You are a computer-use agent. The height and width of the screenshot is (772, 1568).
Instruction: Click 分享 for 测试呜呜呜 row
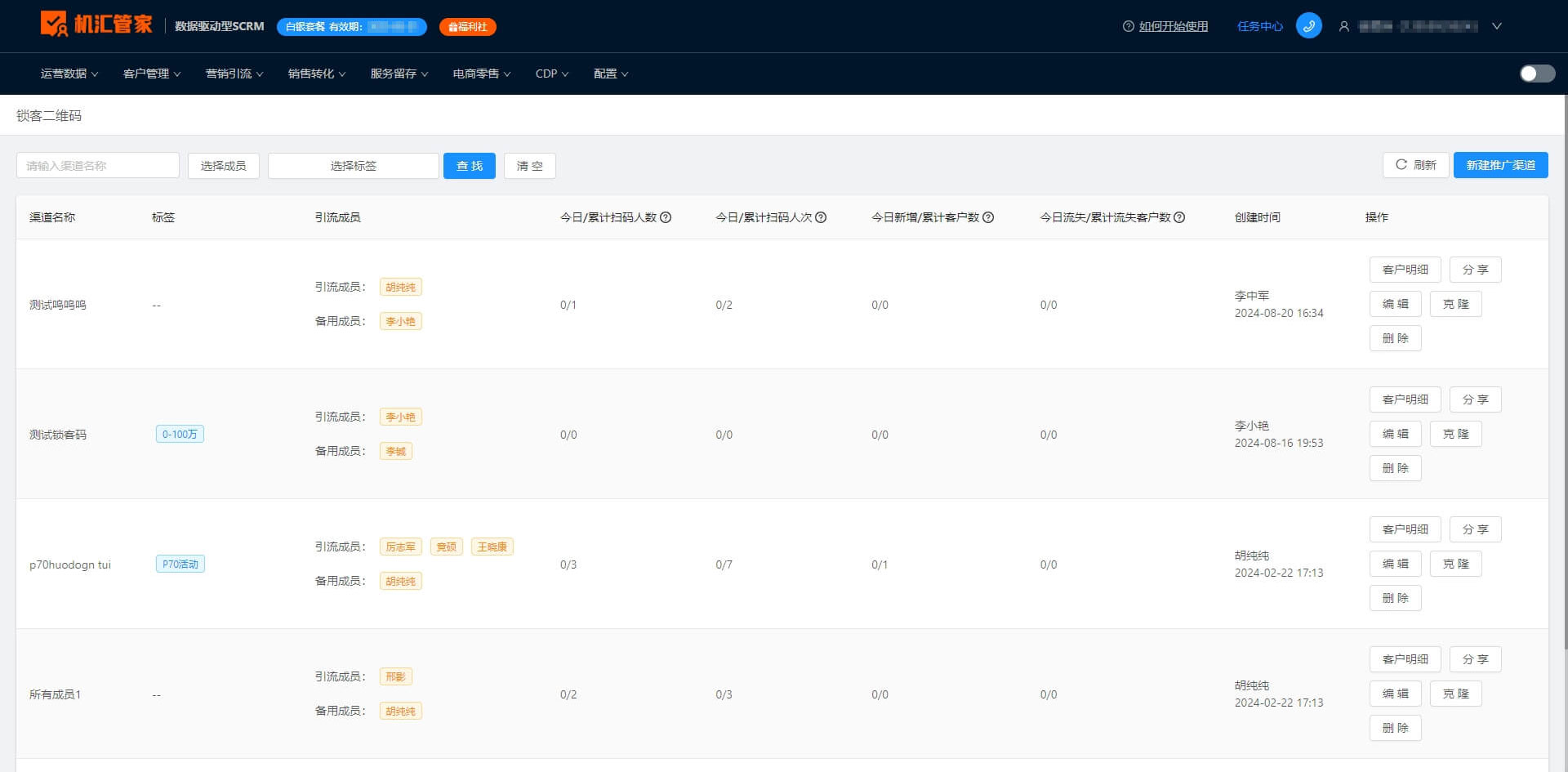[1476, 270]
